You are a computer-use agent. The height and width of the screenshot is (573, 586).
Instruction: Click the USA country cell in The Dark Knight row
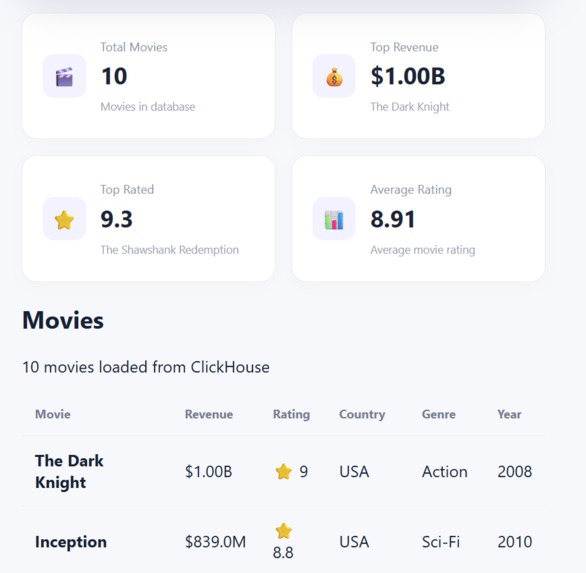354,472
